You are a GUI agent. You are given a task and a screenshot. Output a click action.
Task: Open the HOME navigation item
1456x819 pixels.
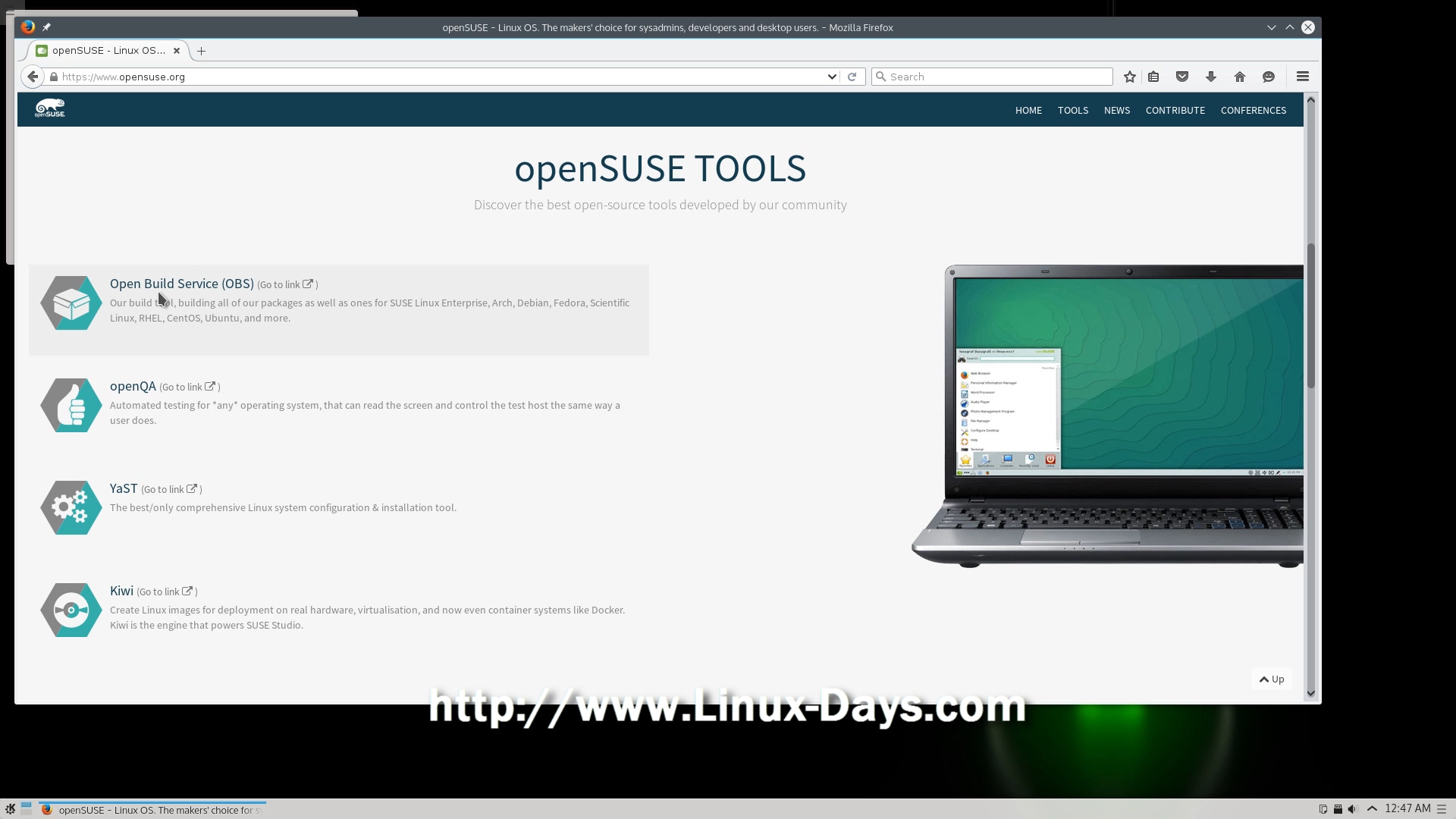(1028, 111)
